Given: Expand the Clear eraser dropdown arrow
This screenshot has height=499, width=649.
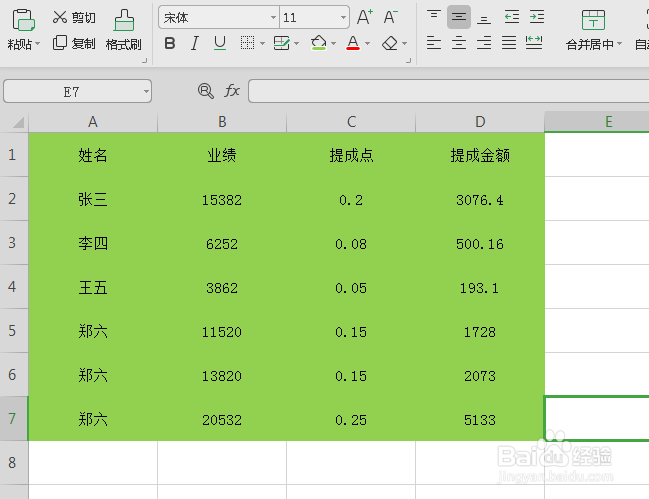Looking at the screenshot, I should click(x=404, y=43).
